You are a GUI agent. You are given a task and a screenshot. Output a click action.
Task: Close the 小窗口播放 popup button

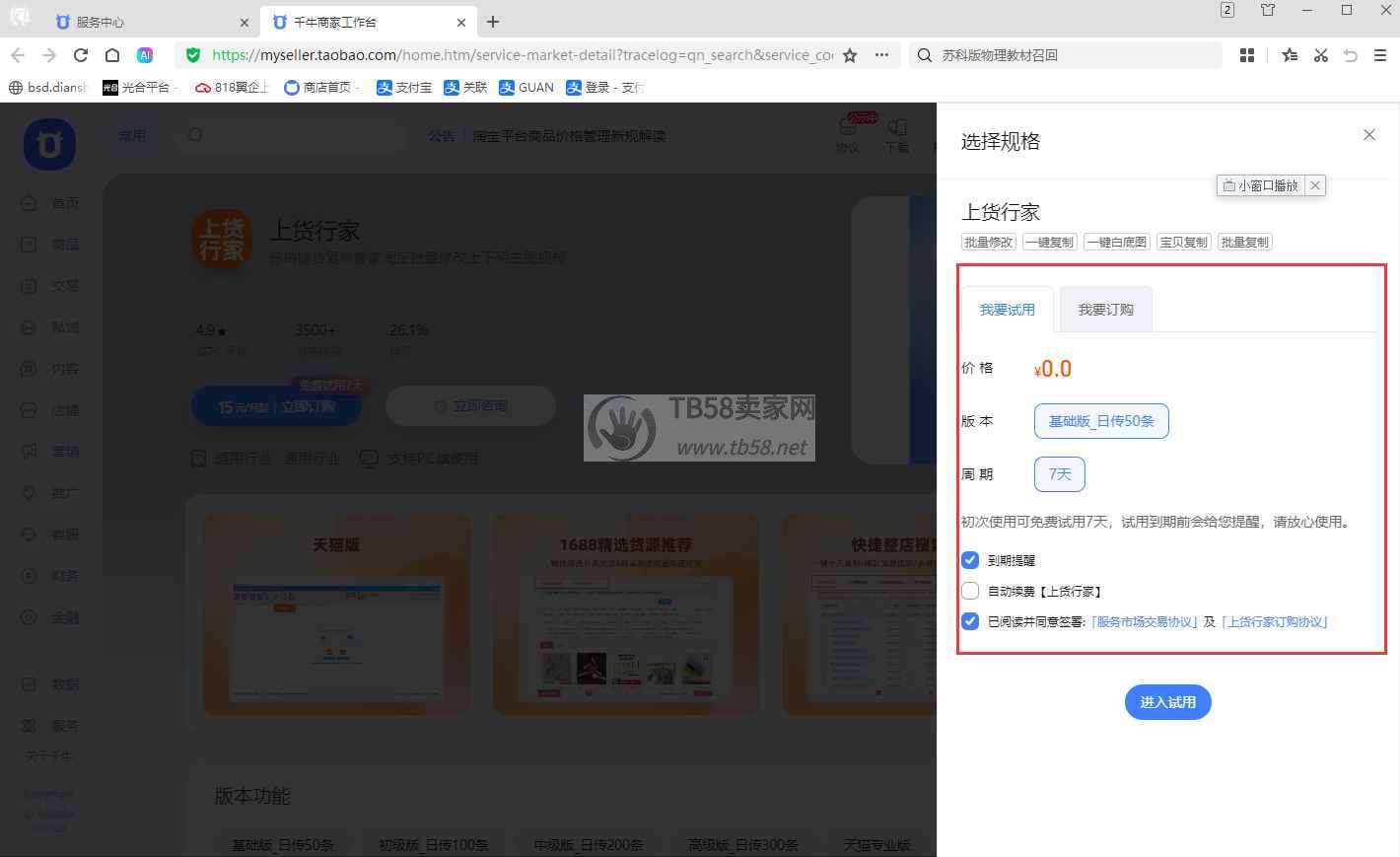1315,185
